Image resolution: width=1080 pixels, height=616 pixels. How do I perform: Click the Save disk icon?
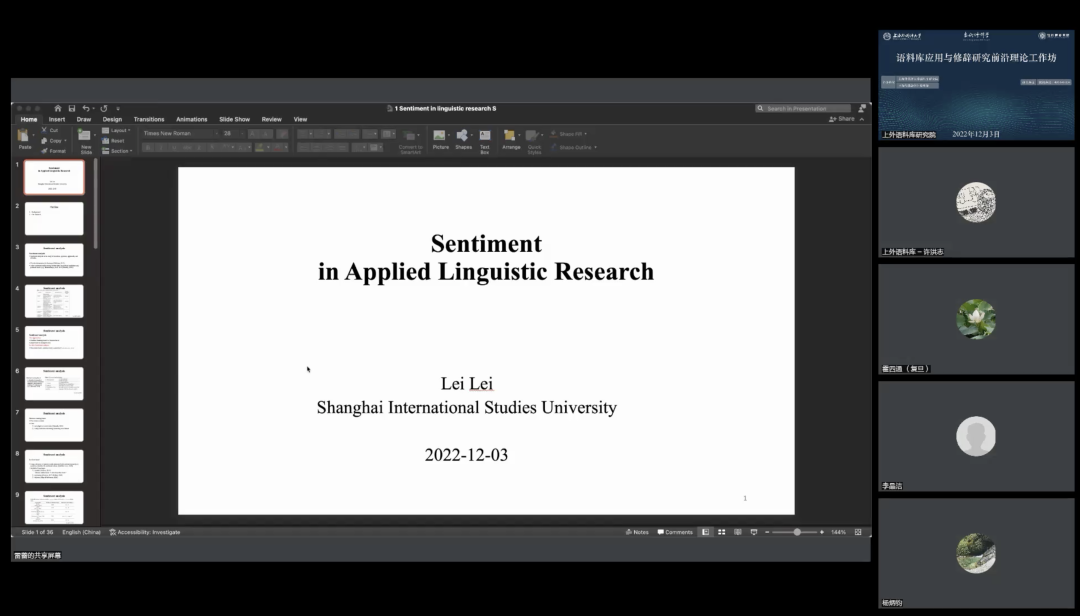72,108
